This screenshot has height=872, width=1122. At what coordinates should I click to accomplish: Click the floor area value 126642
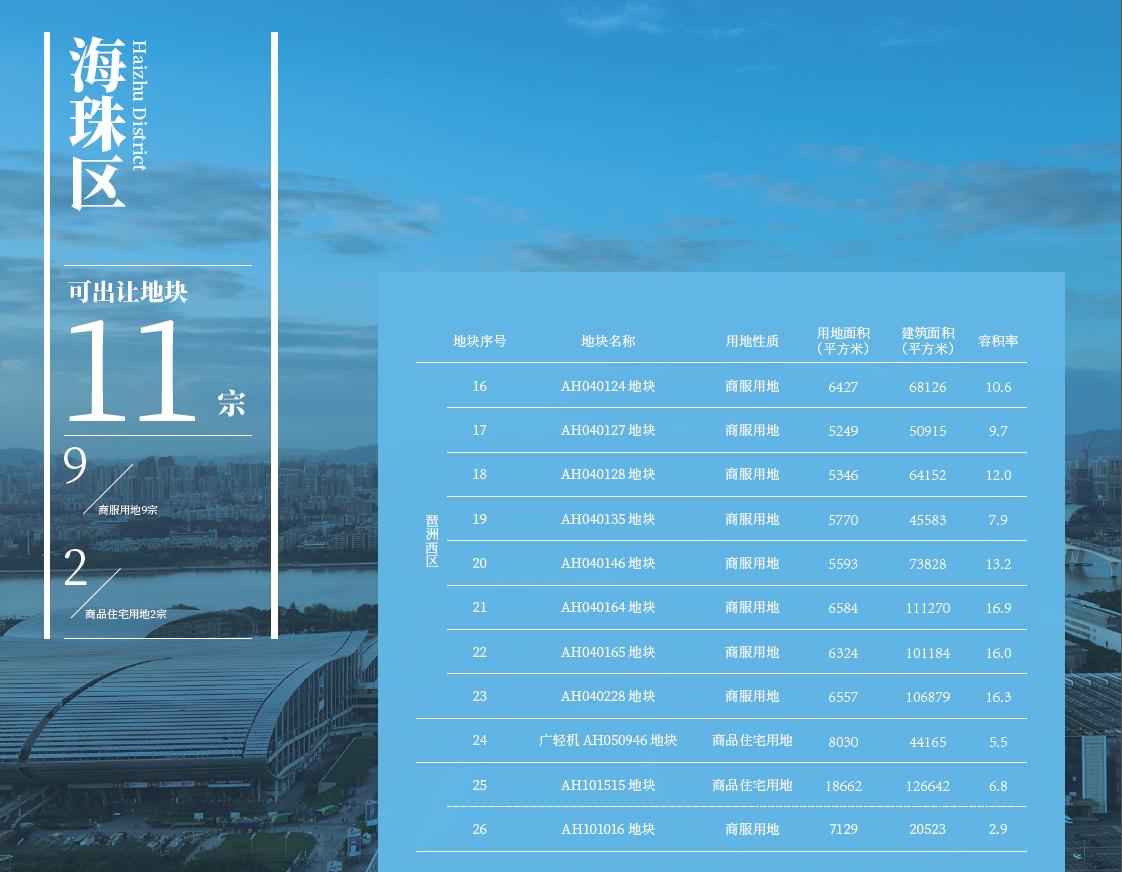(927, 786)
